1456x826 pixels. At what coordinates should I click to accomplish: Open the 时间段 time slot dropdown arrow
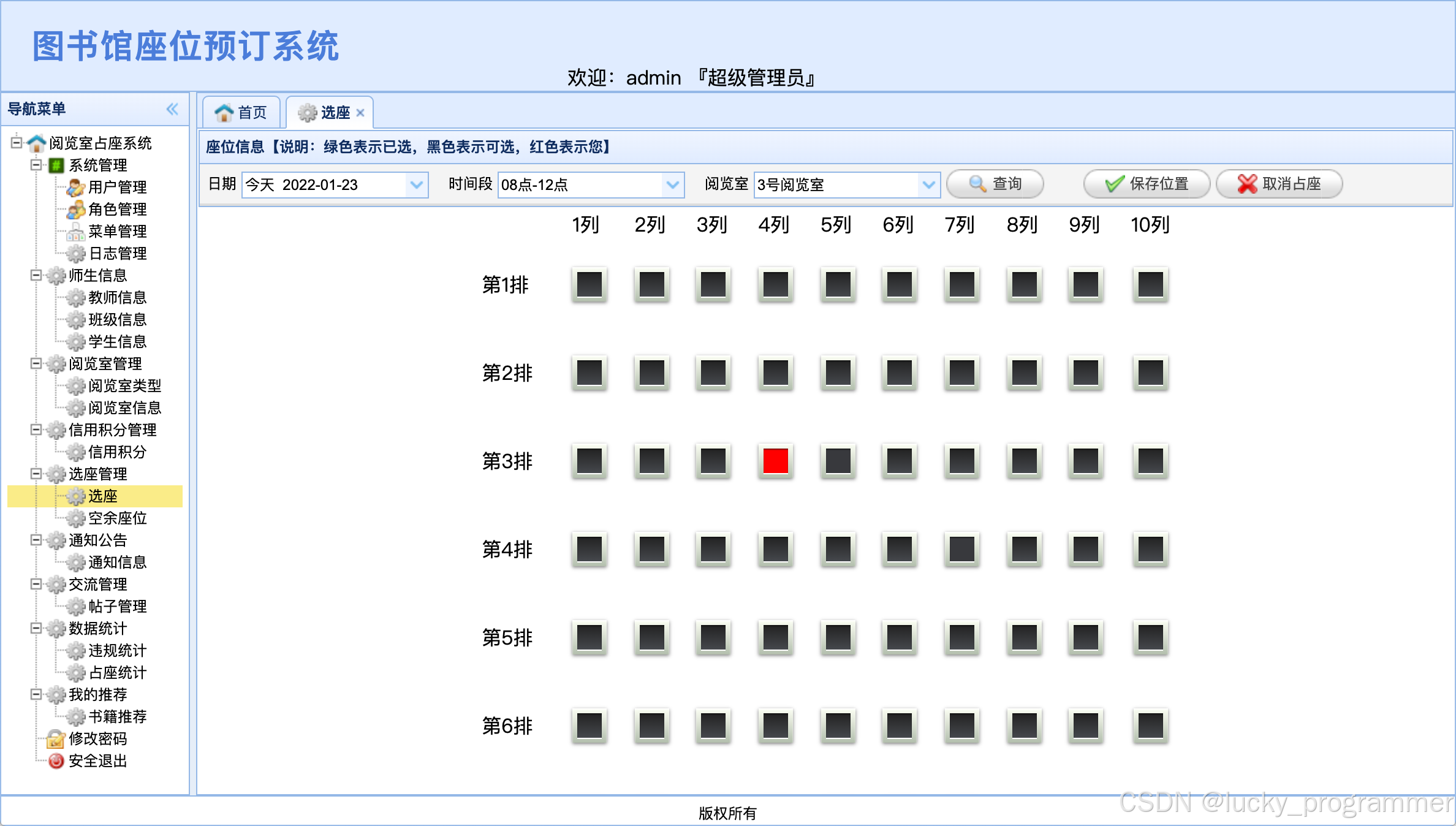(x=672, y=184)
